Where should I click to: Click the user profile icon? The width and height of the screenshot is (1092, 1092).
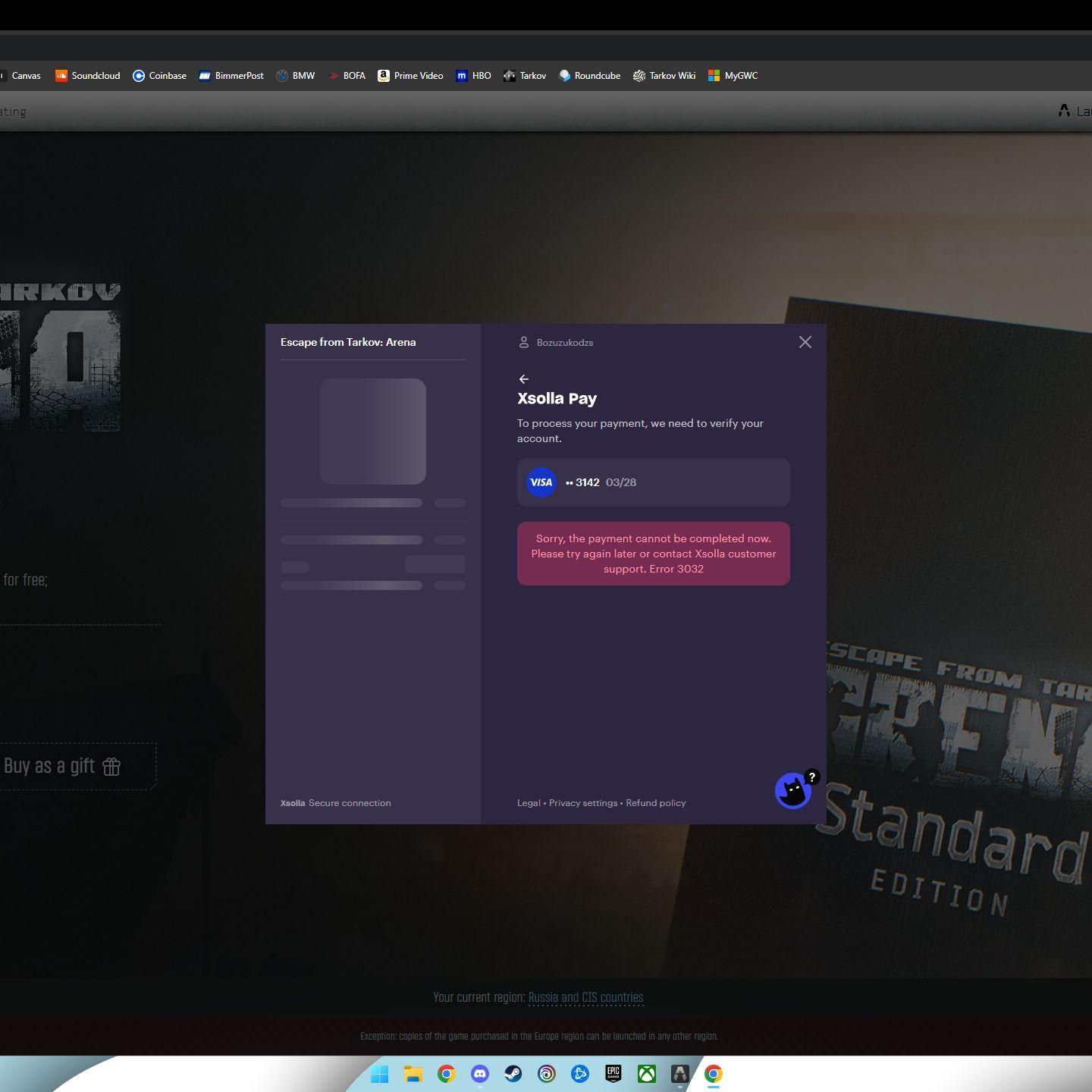pyautogui.click(x=523, y=343)
